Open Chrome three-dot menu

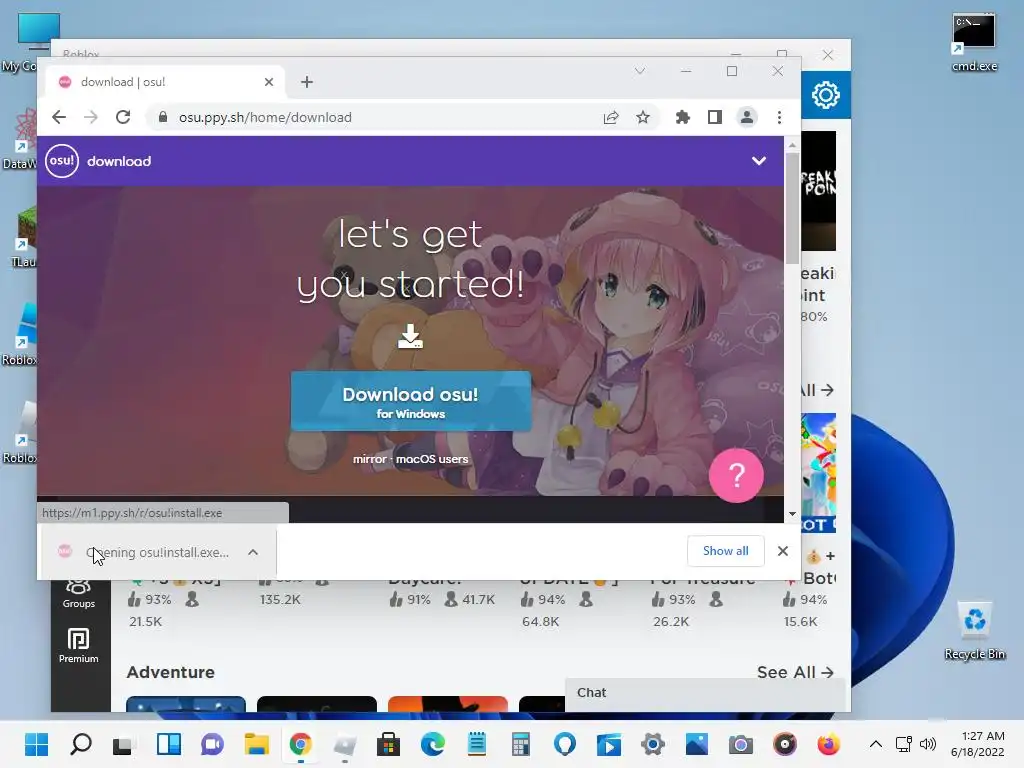point(779,118)
